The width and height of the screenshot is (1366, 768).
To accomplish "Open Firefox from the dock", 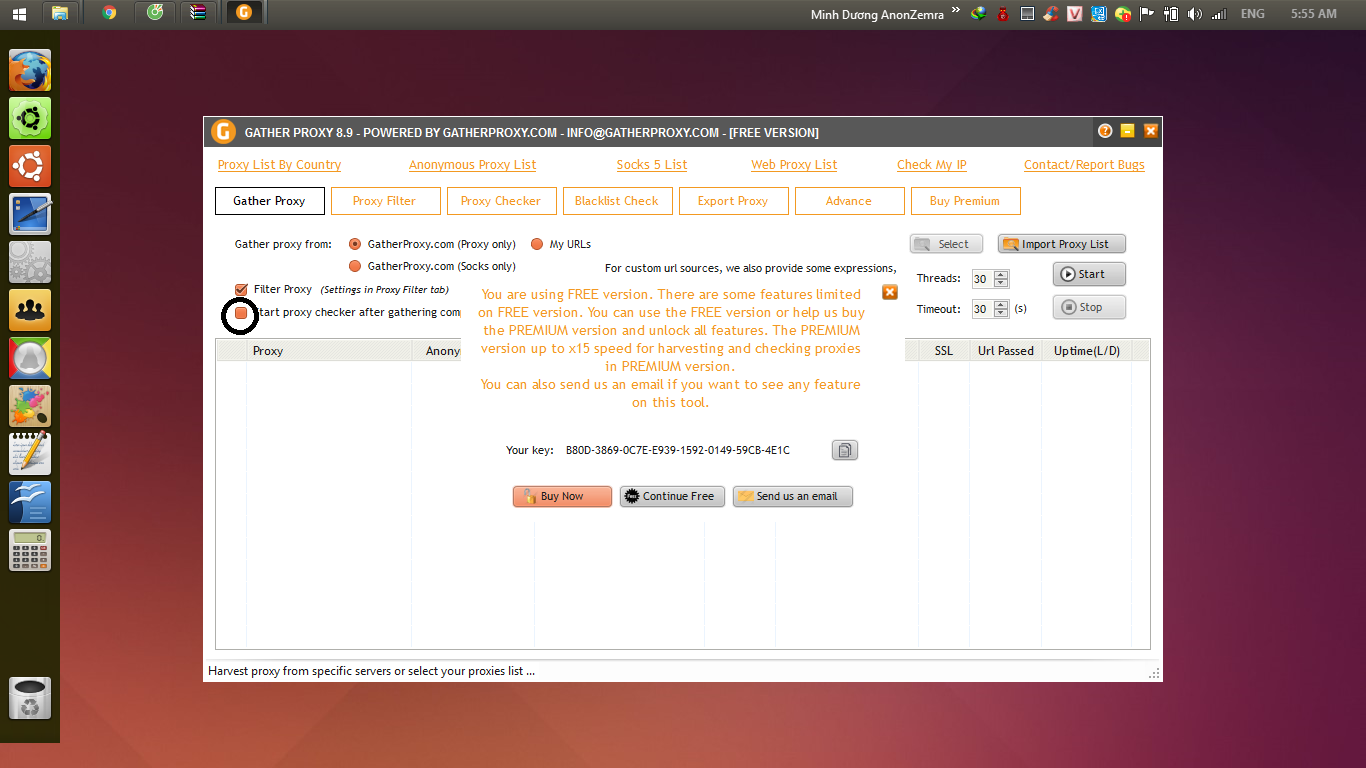I will coord(30,71).
